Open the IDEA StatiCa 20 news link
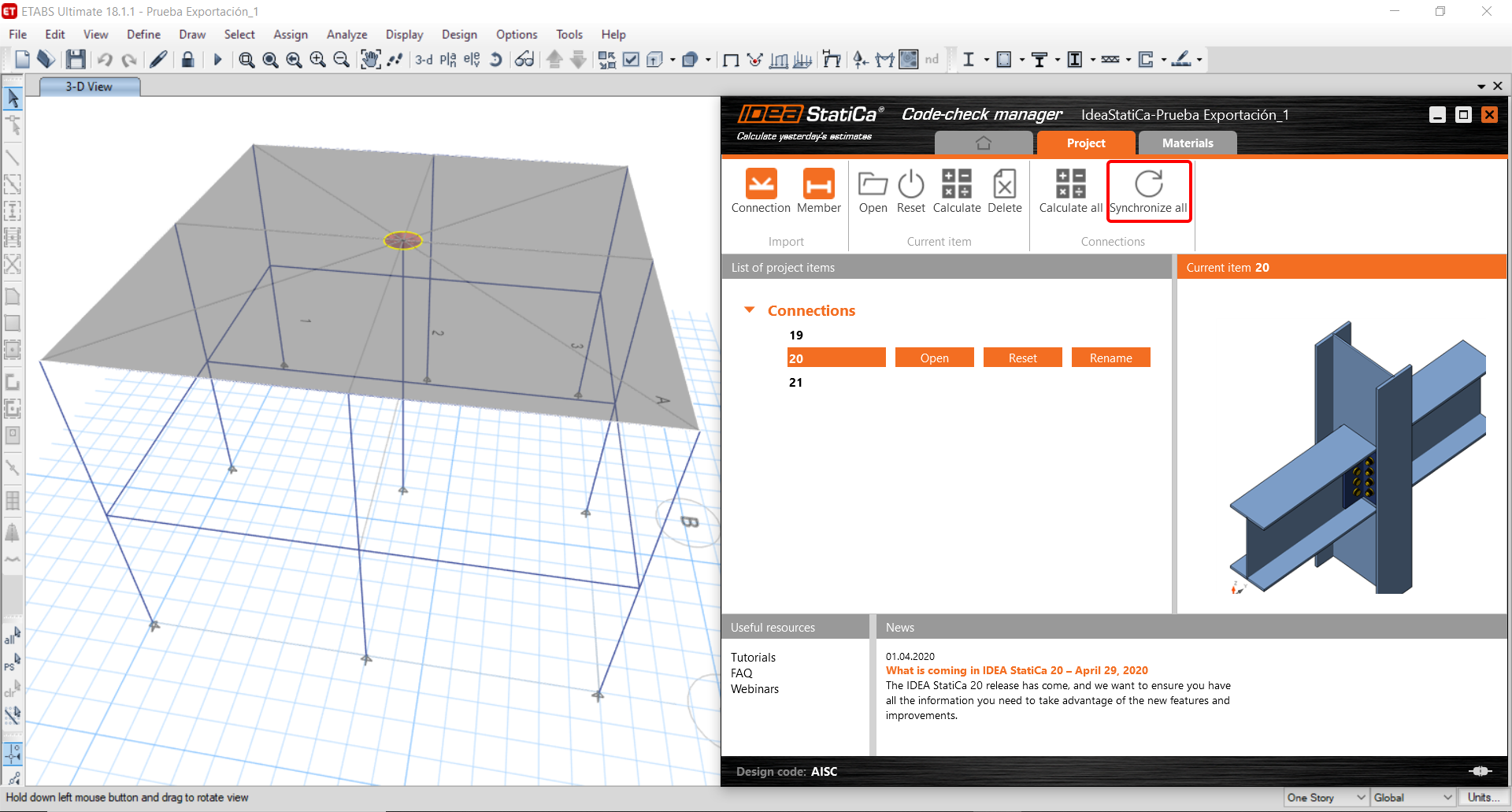Screen dimensions: 1512x812 (x=1016, y=671)
